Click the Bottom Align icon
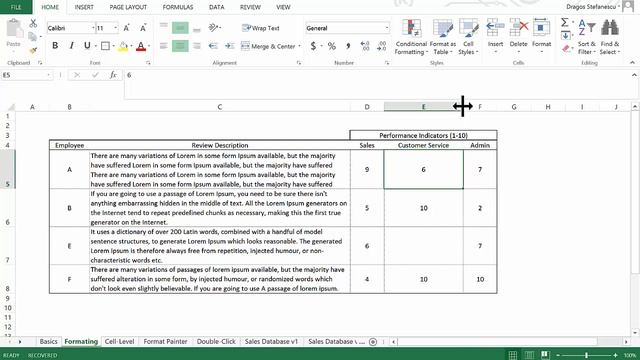This screenshot has width=640, height=360. pyautogui.click(x=197, y=29)
